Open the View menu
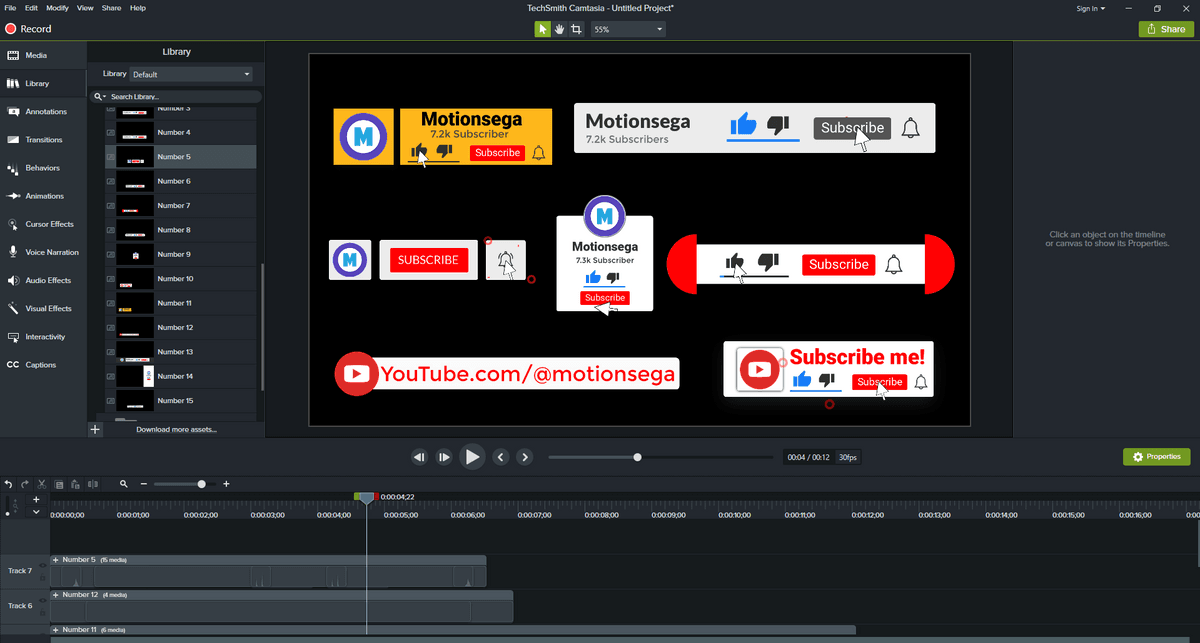 pyautogui.click(x=85, y=8)
